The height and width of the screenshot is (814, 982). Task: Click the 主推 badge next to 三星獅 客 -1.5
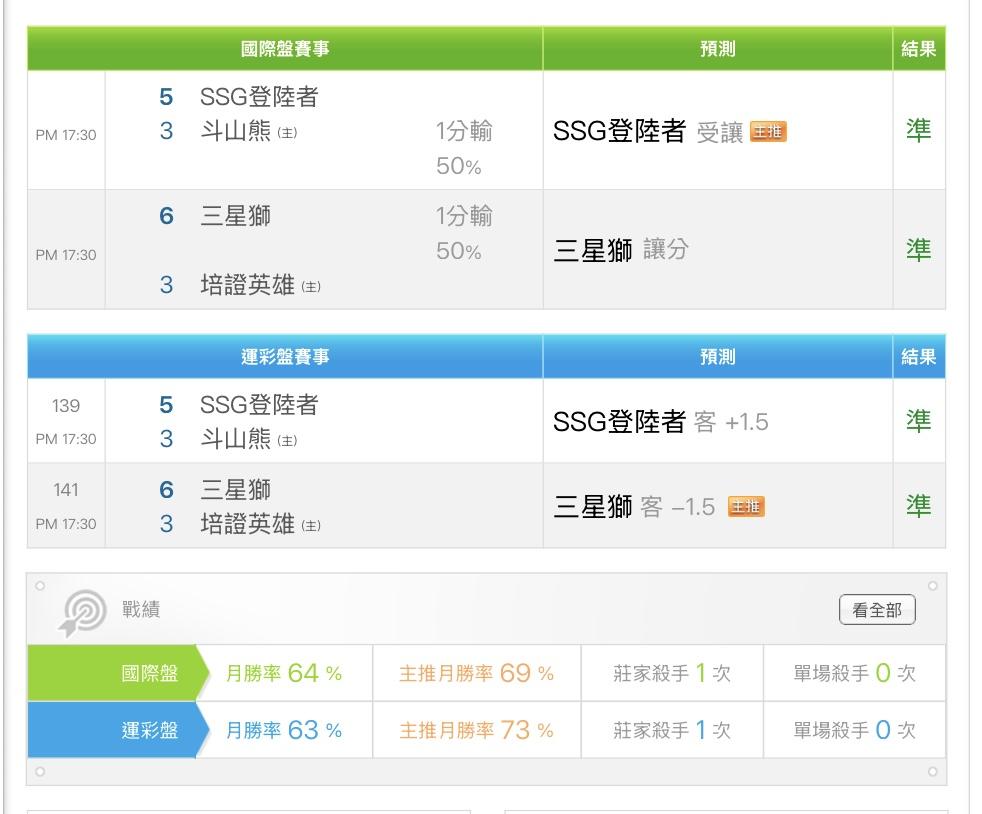point(746,507)
